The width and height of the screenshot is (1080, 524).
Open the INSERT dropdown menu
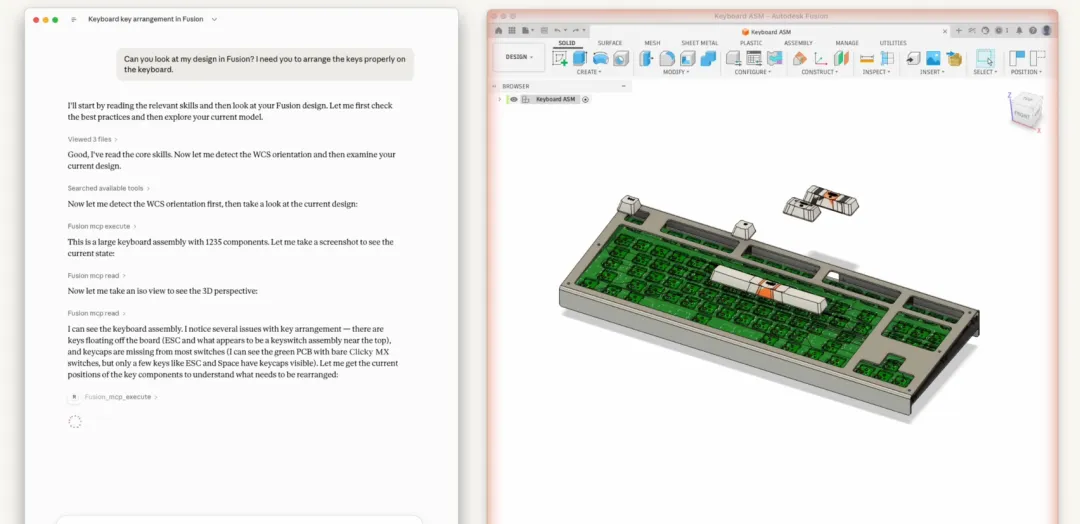click(933, 72)
